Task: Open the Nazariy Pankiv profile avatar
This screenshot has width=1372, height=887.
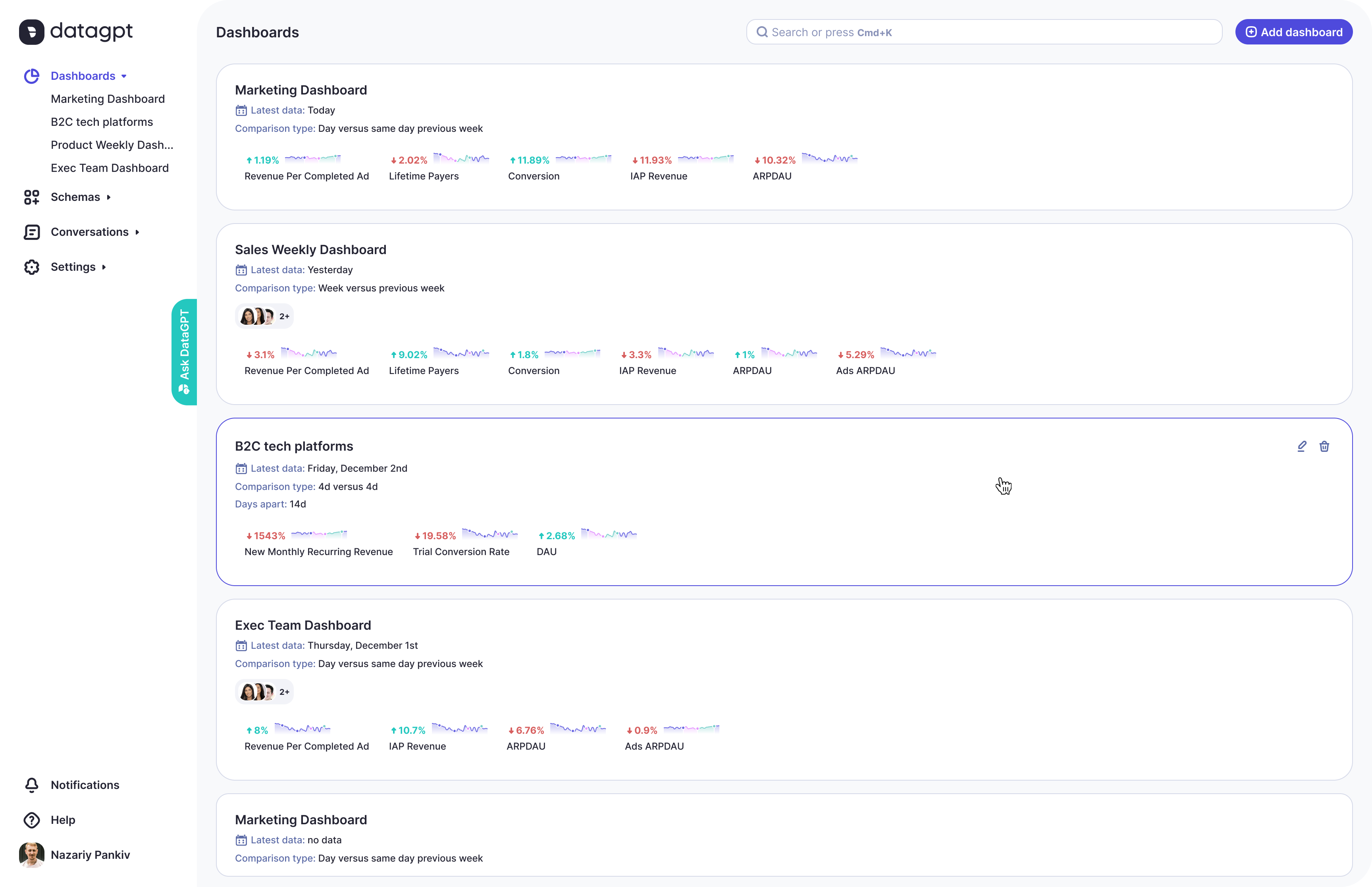Action: [x=32, y=855]
